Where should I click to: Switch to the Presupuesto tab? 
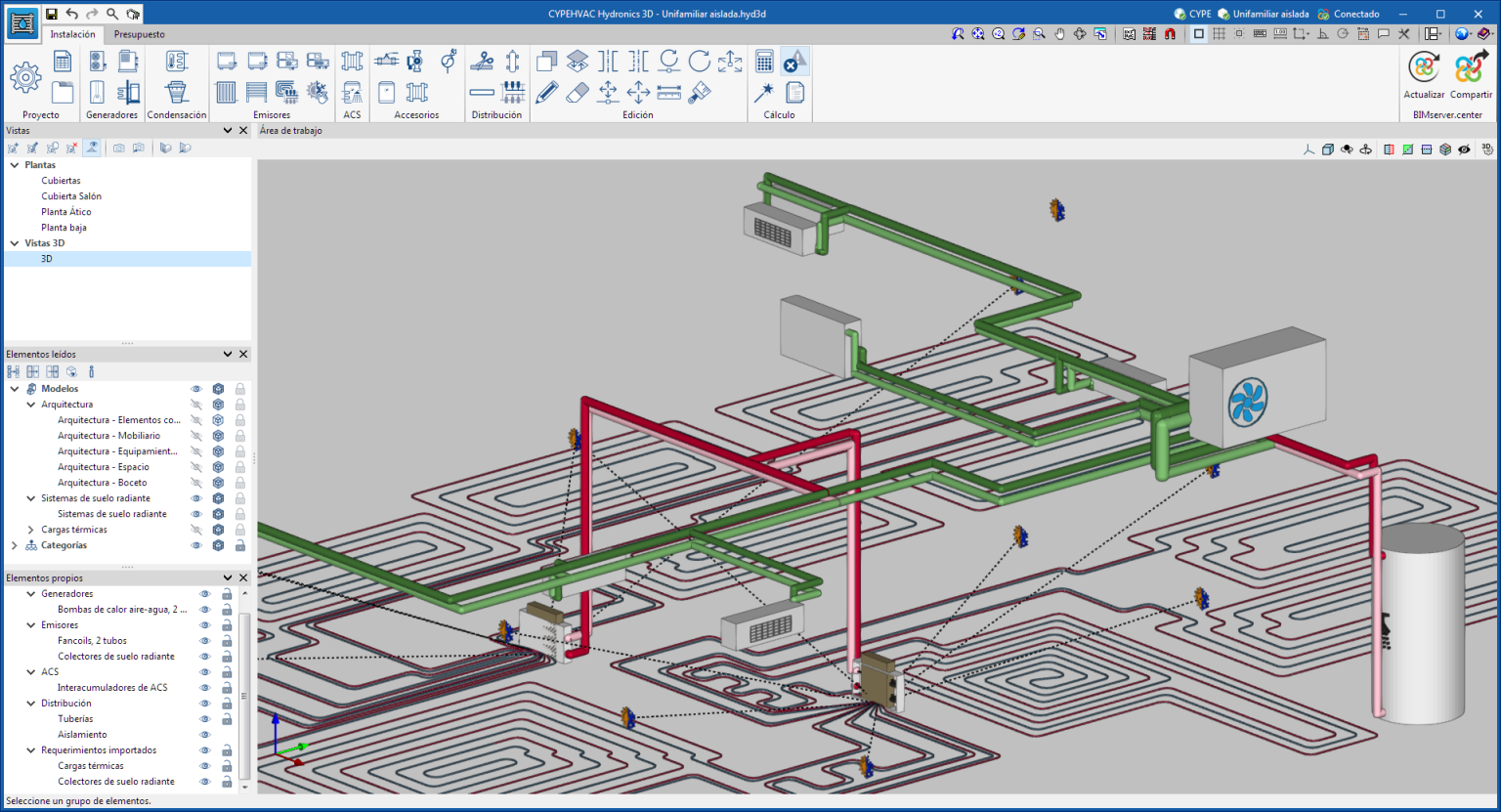[x=139, y=34]
